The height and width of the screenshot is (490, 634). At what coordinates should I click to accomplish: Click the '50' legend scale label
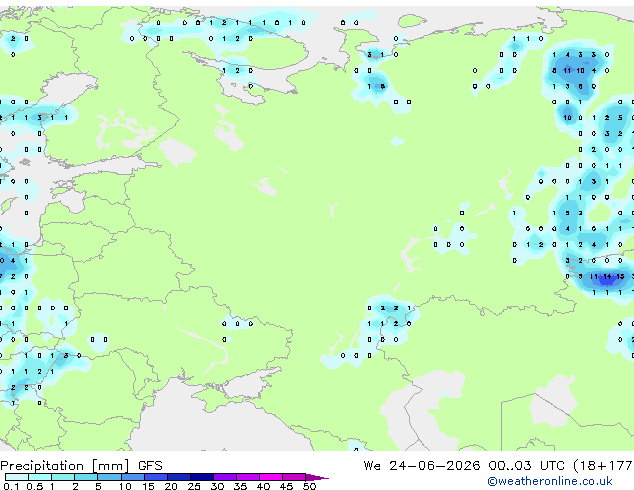point(309,486)
